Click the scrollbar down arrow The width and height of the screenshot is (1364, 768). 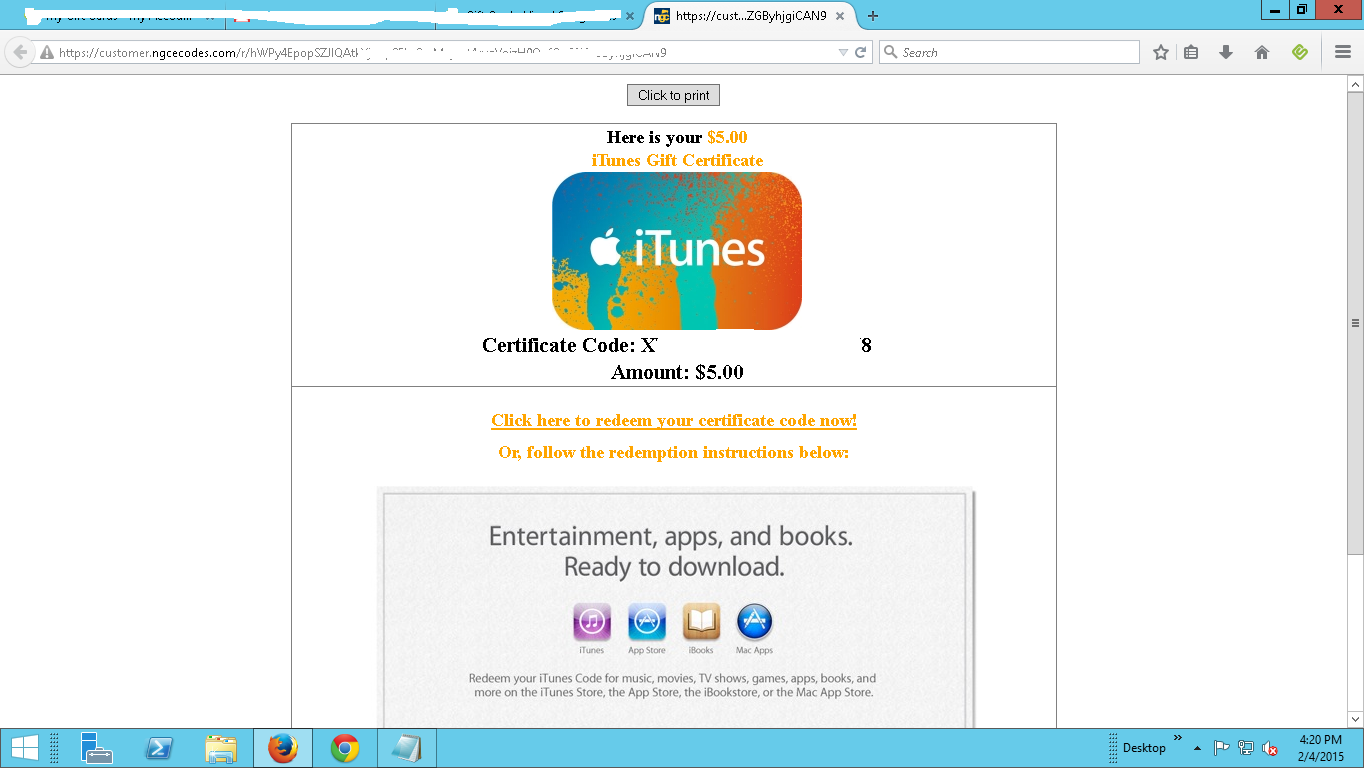tap(1355, 719)
